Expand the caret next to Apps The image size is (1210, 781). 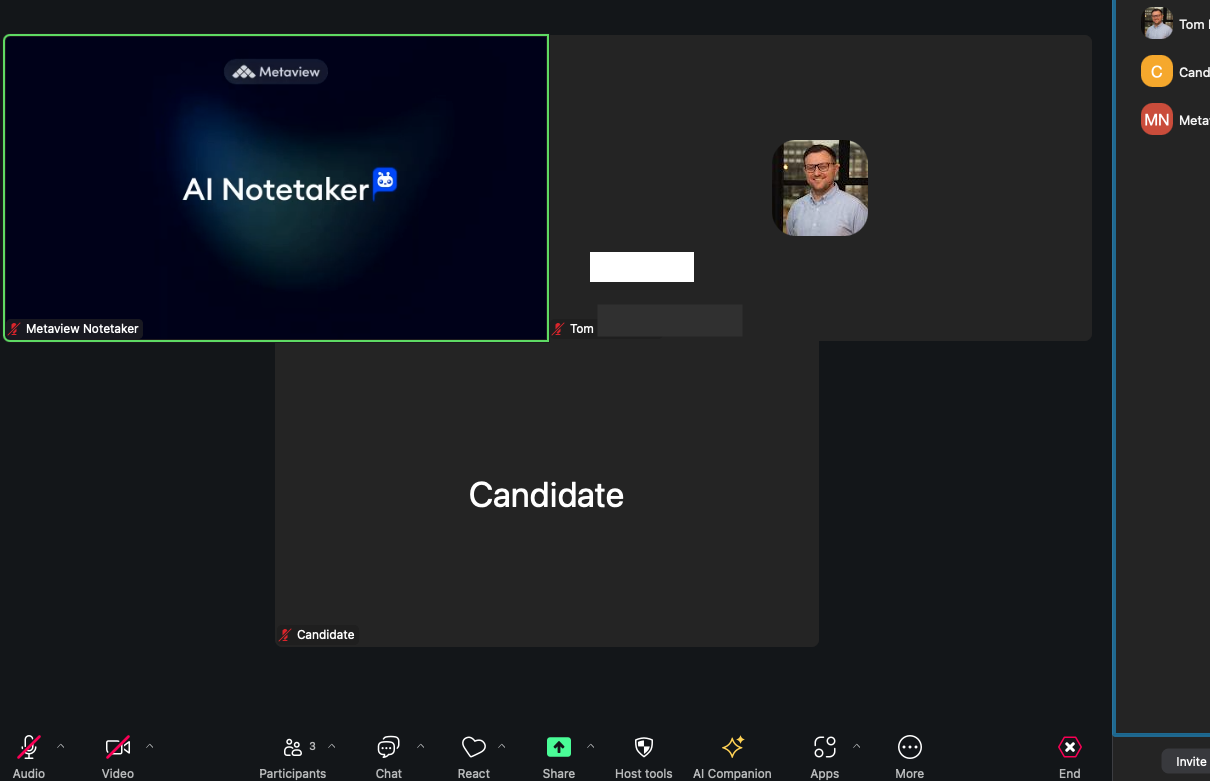[856, 746]
